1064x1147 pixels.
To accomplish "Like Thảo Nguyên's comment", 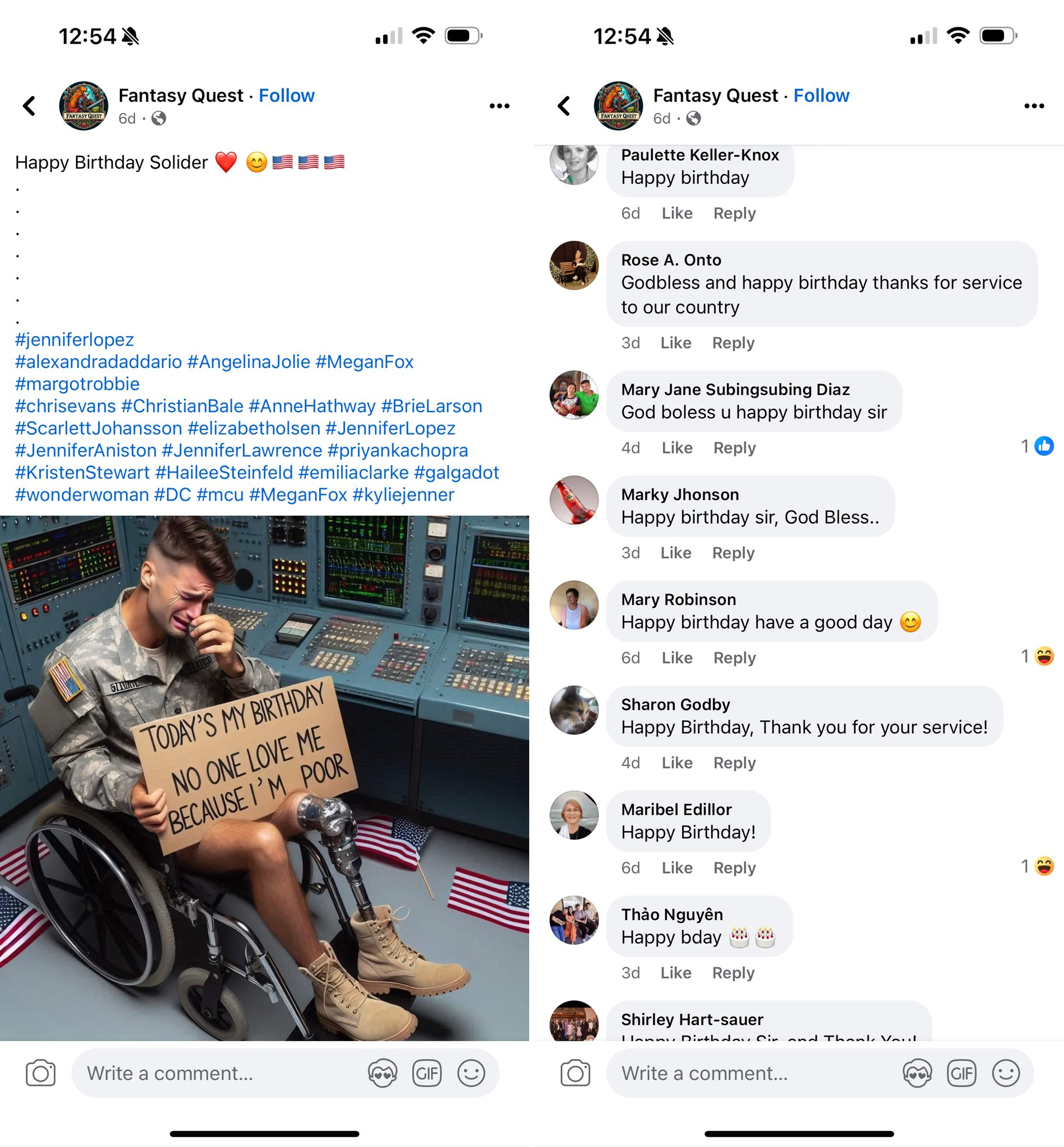I will coord(676,972).
